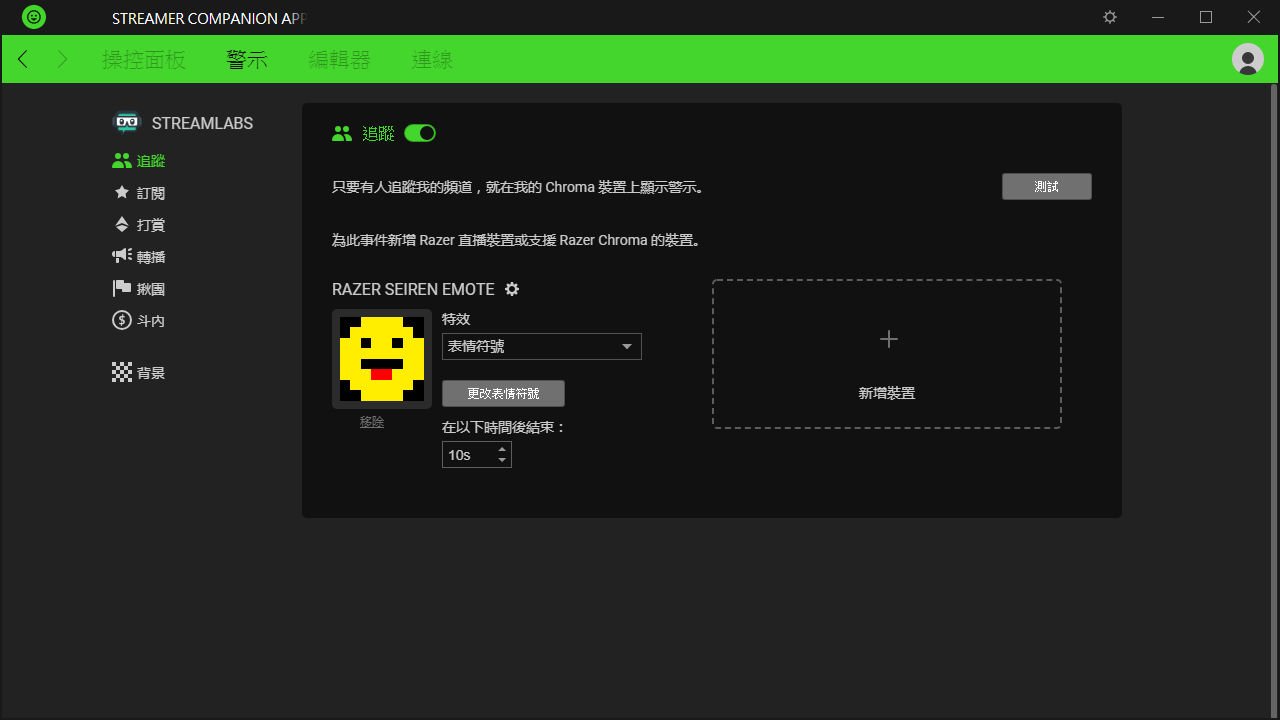The width and height of the screenshot is (1280, 720).
Task: Click the STREAMLABS sidebar heading
Action: click(203, 123)
